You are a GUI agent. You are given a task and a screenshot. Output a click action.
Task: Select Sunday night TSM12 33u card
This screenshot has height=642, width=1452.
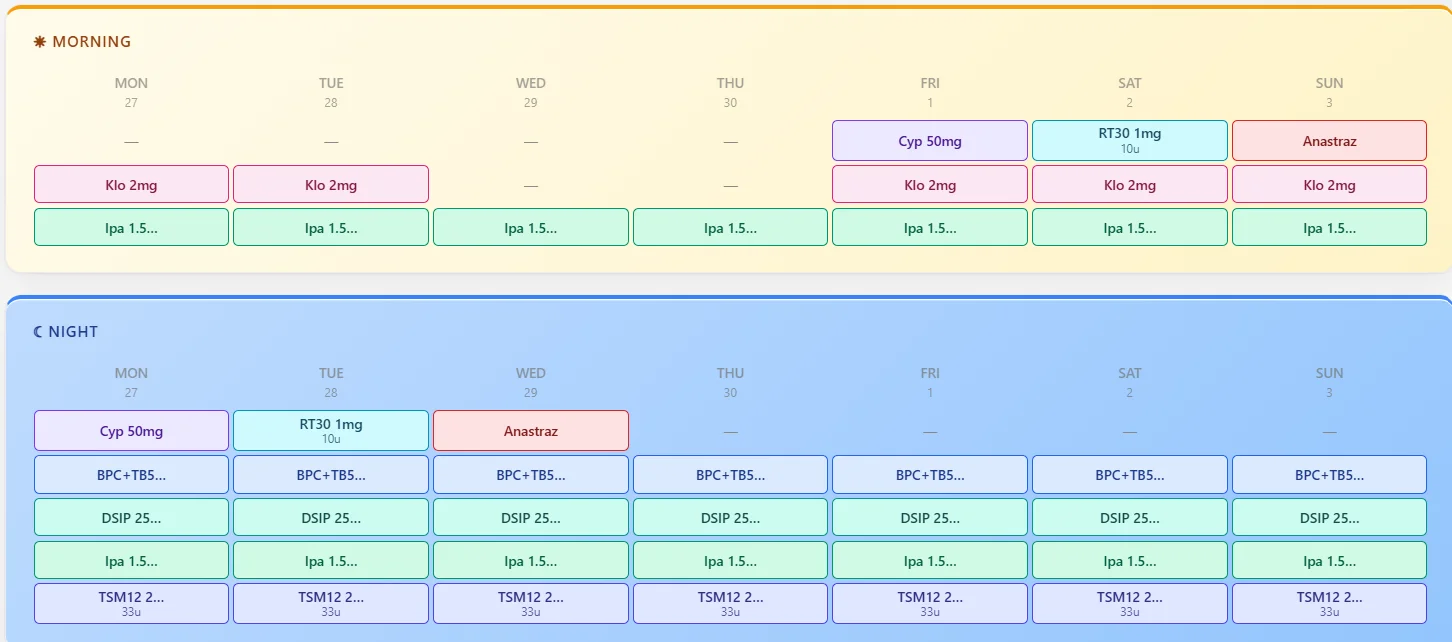pos(1330,604)
